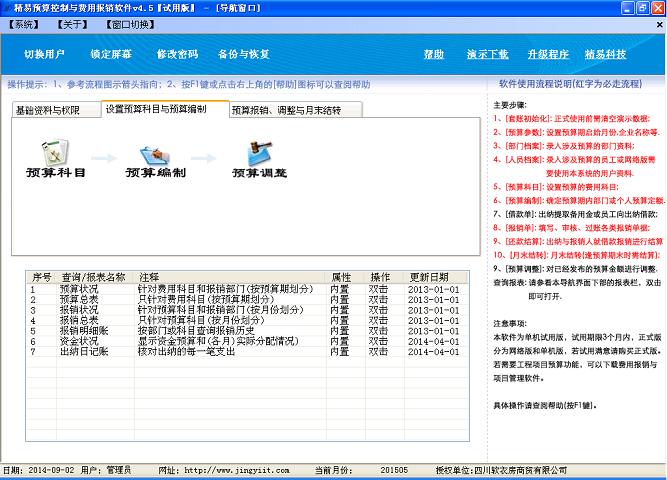Click the 演示下载 link
Image resolution: width=667 pixels, height=480 pixels.
(487, 54)
